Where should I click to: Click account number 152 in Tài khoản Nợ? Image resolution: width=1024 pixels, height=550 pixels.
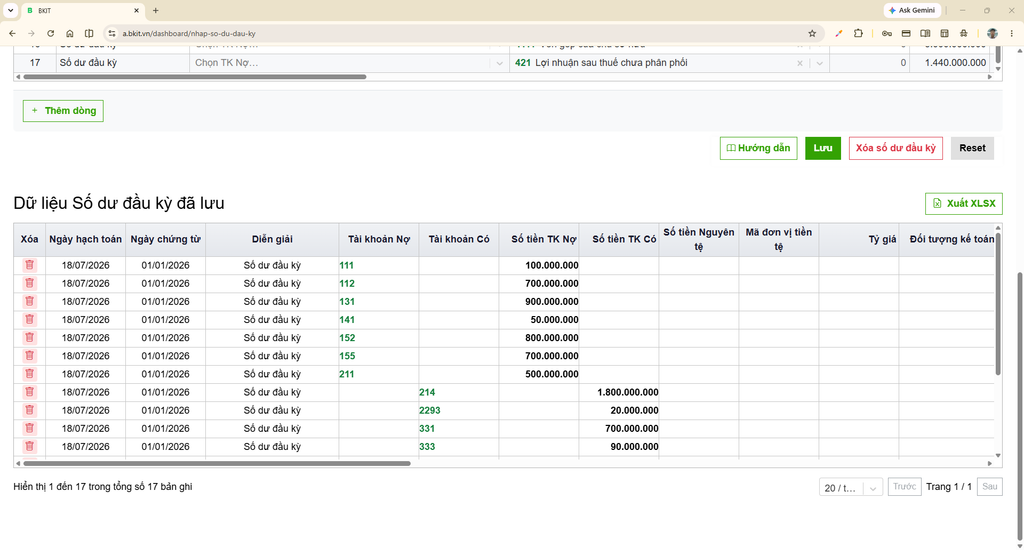tap(347, 338)
